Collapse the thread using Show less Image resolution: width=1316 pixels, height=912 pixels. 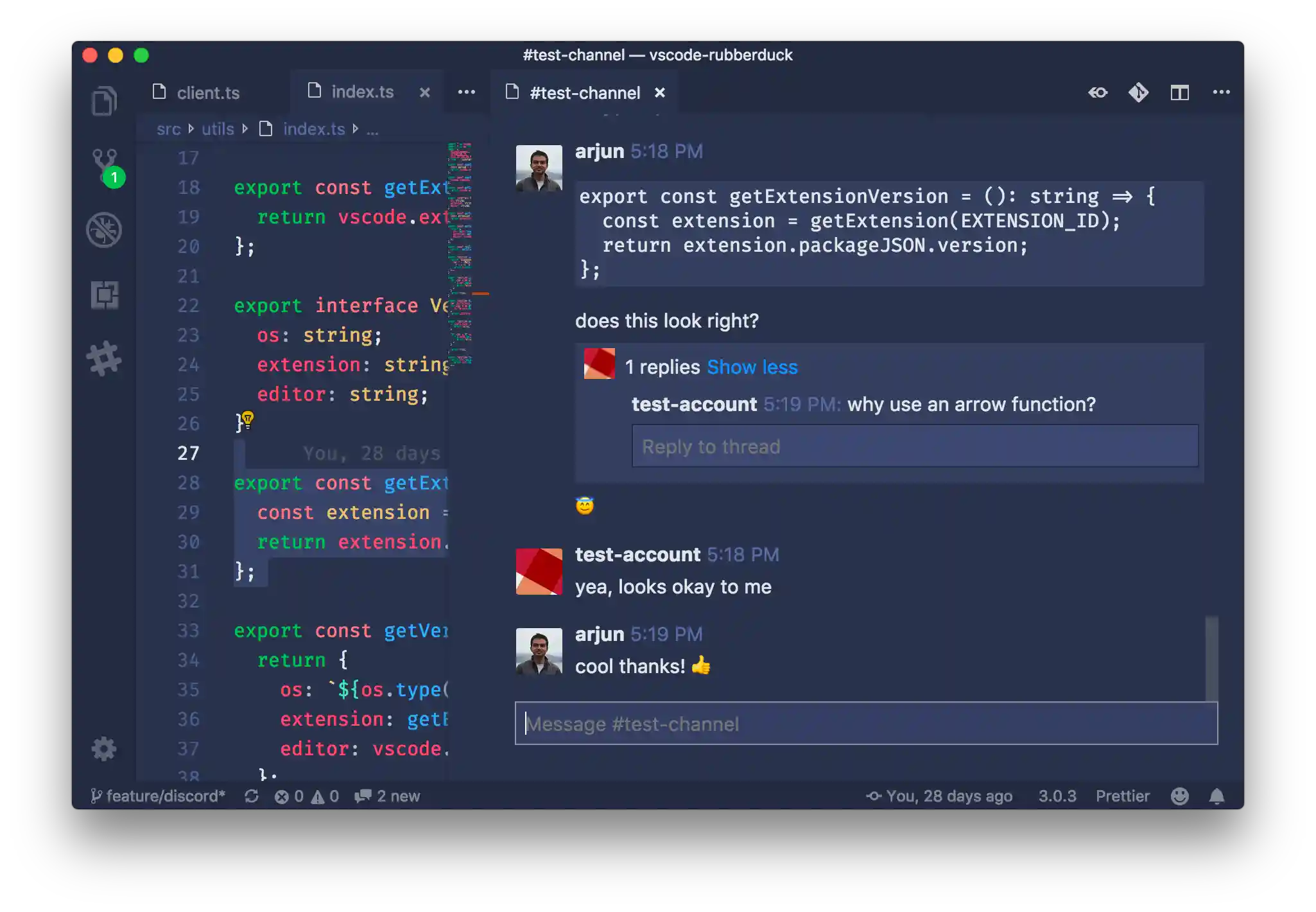pyautogui.click(x=752, y=367)
